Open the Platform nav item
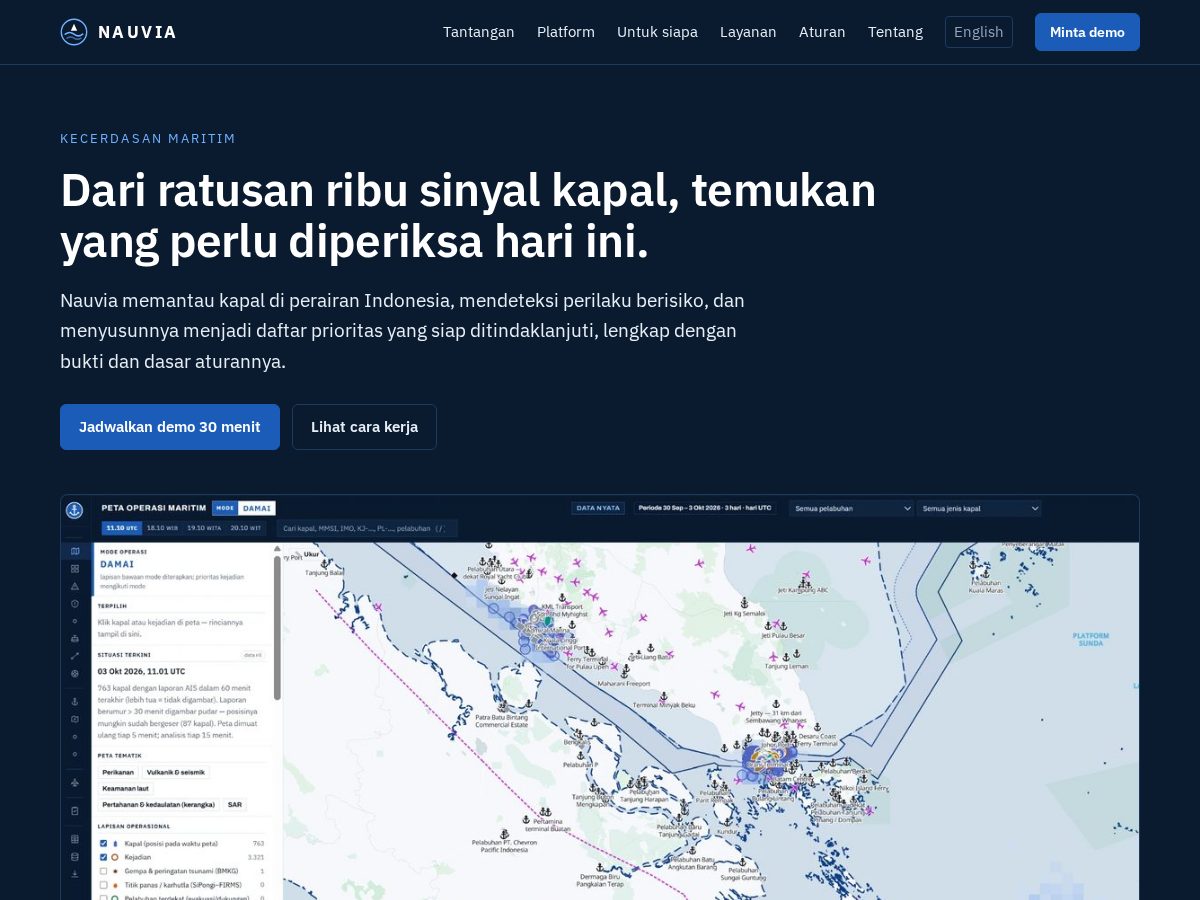 pos(566,32)
